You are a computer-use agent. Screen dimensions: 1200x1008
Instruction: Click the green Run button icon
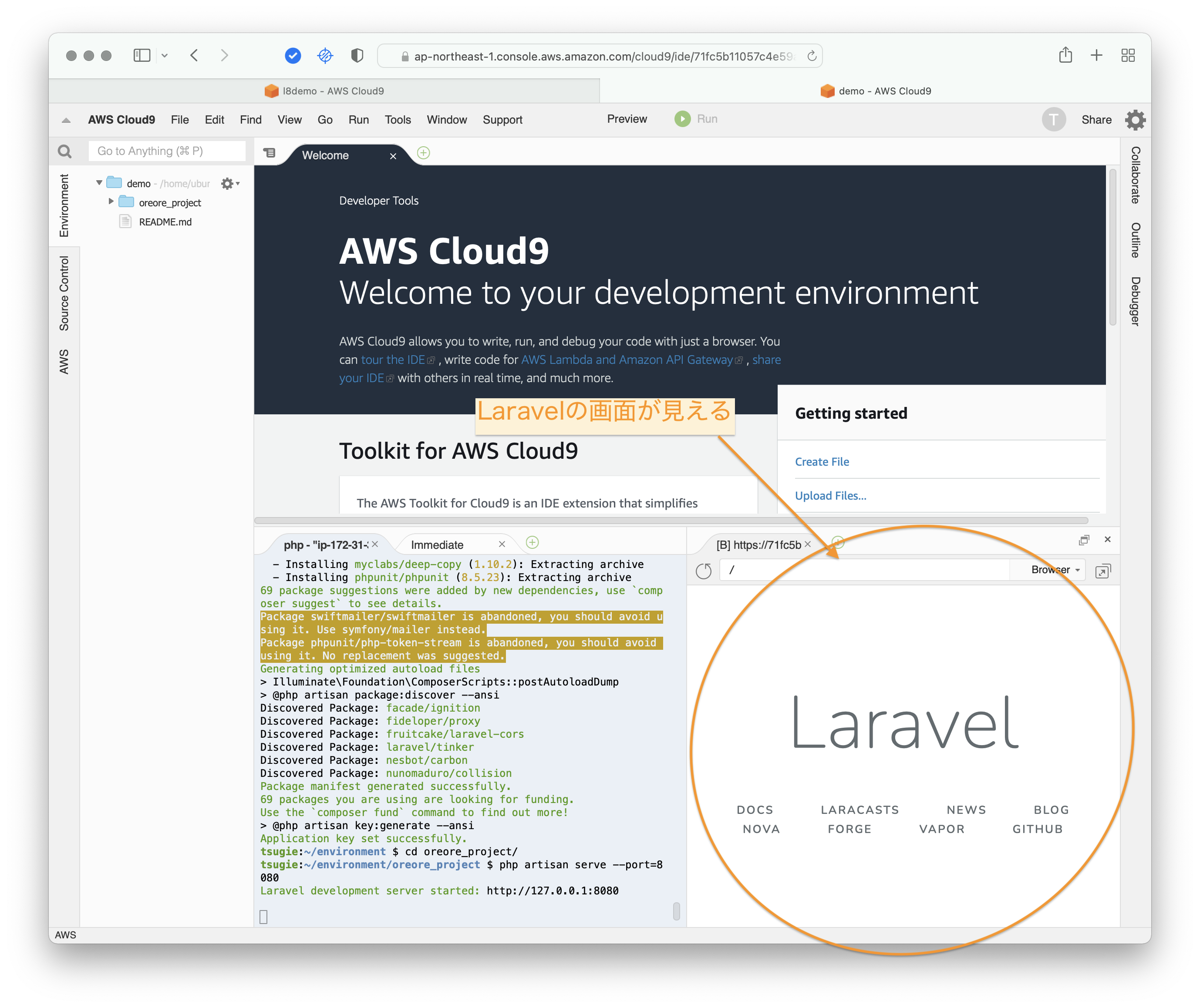click(682, 119)
